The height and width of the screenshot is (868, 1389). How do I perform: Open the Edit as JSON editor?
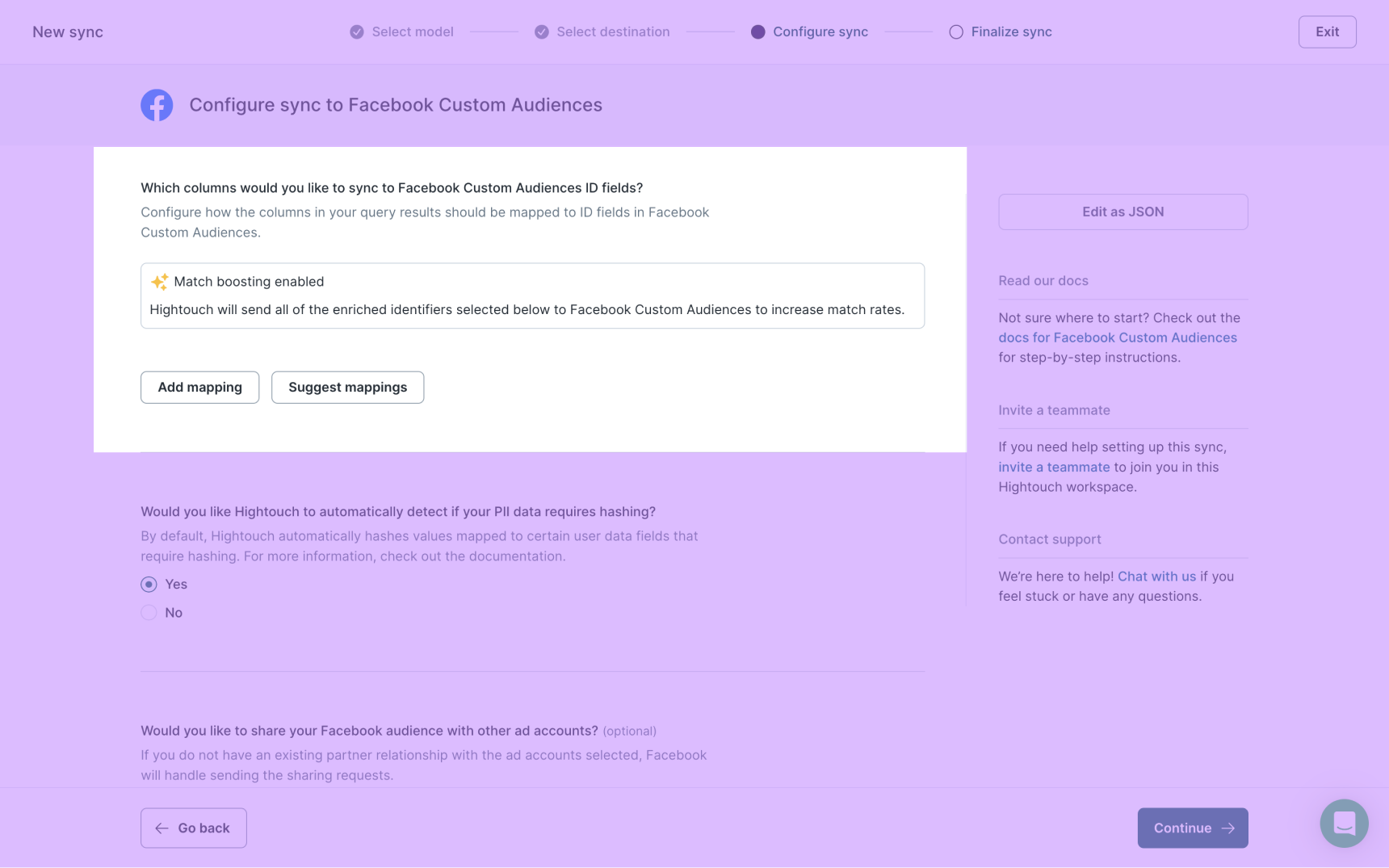pos(1123,212)
